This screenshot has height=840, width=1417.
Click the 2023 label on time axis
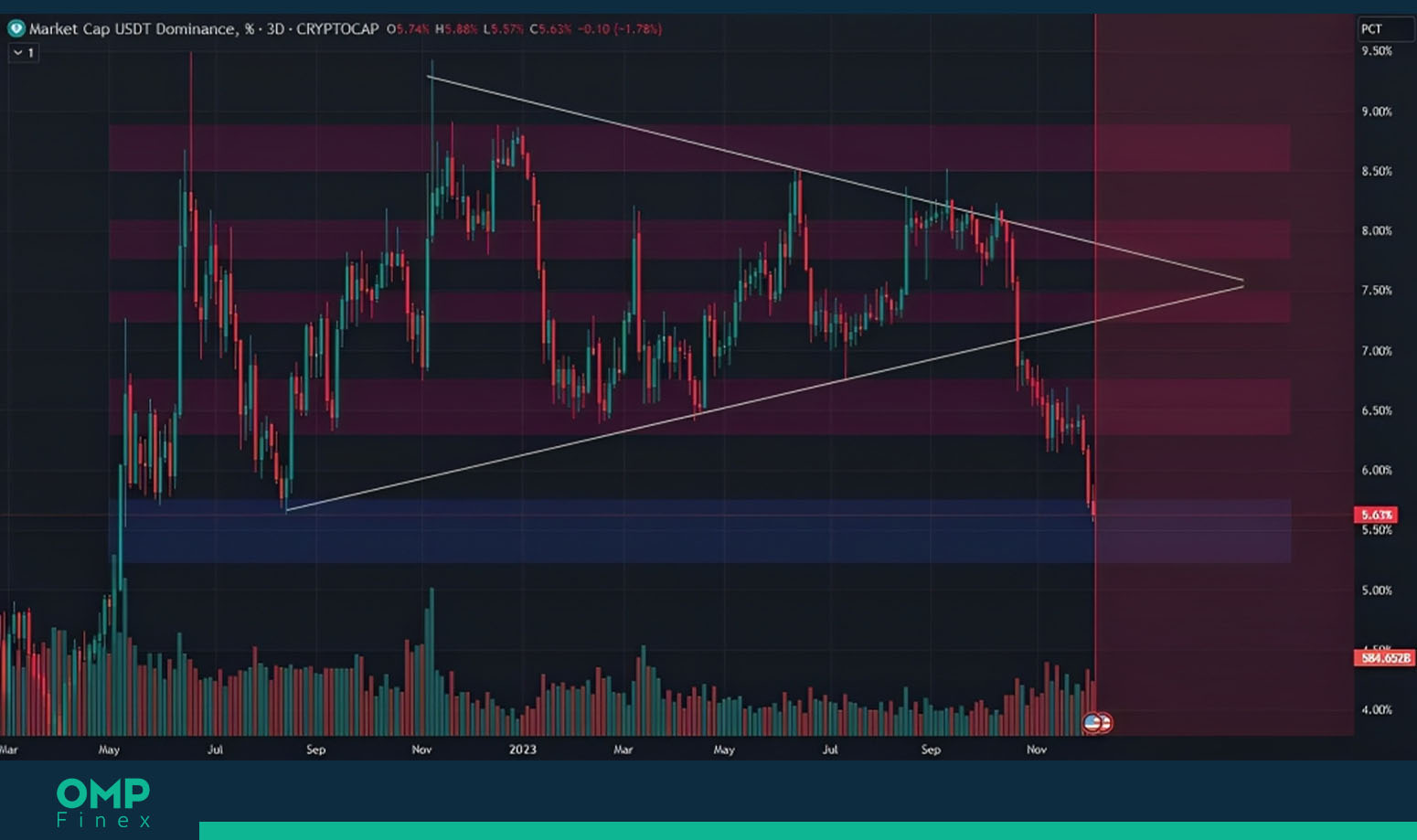522,750
